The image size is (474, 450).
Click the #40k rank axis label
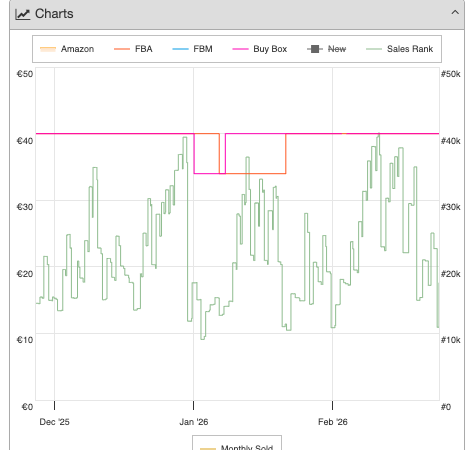coord(451,141)
